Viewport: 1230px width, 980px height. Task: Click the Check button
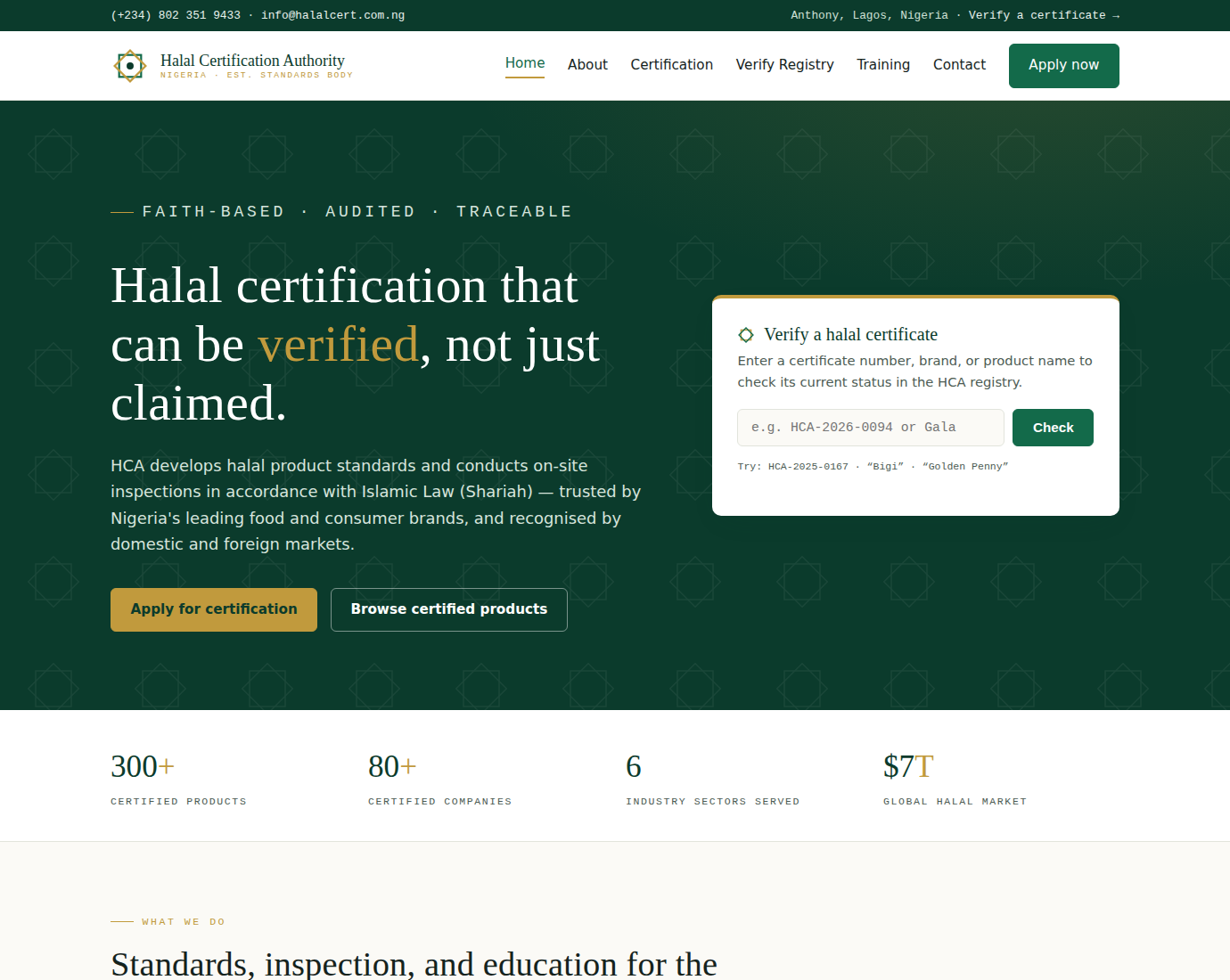pyautogui.click(x=1053, y=428)
